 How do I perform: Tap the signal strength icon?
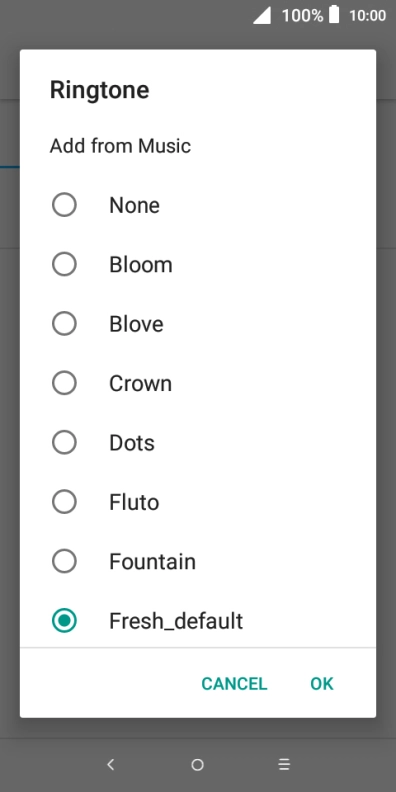click(262, 15)
